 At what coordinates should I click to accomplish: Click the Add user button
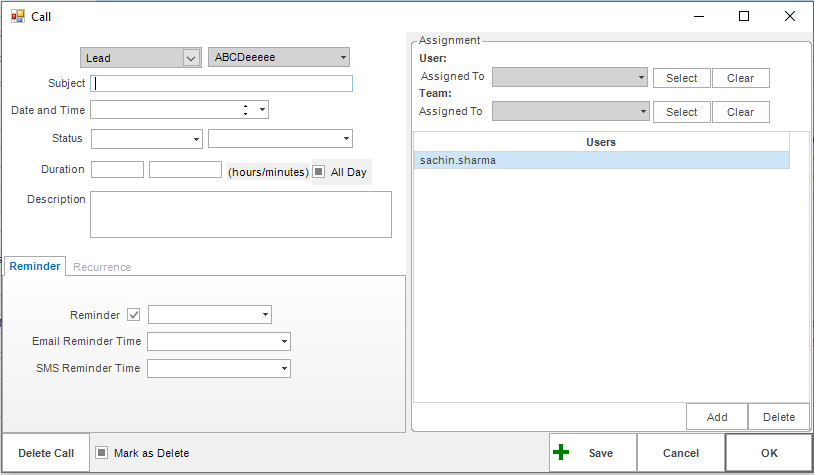coord(716,417)
